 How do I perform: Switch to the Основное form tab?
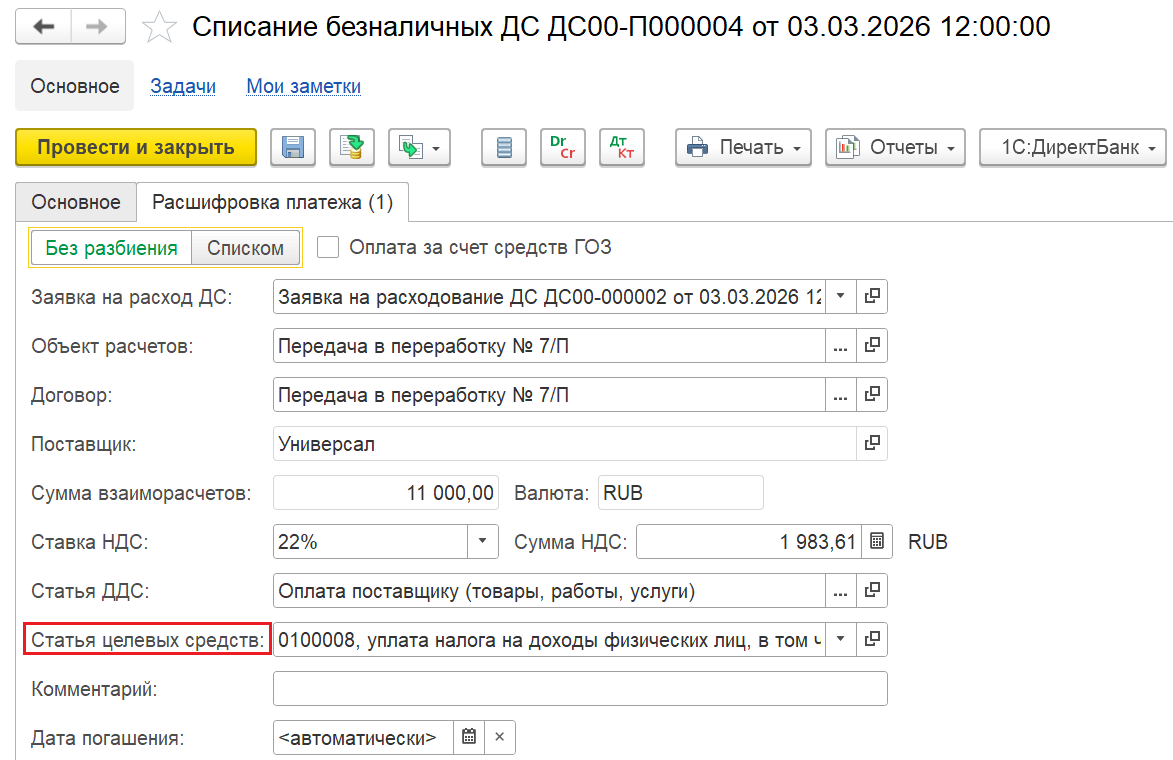coord(76,202)
